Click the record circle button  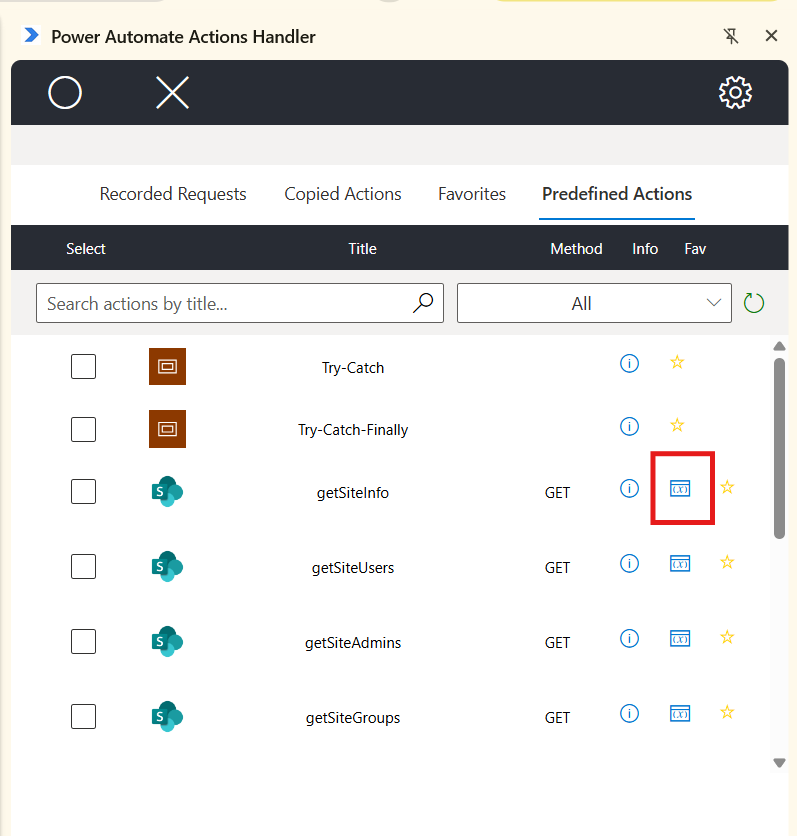click(x=65, y=93)
